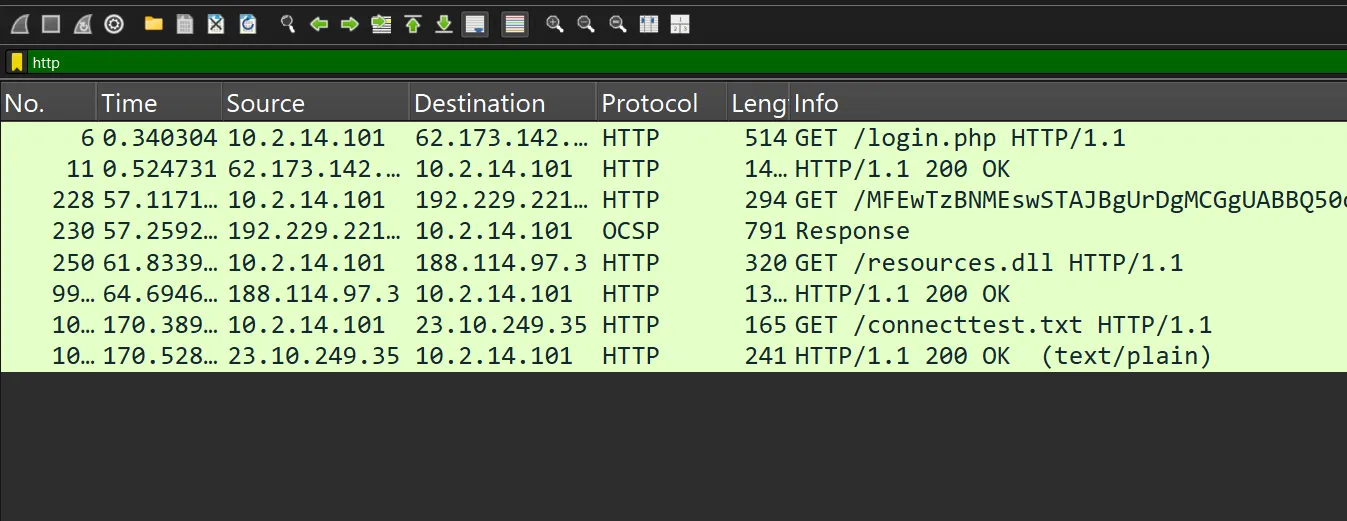Reload the capture file
The height and width of the screenshot is (521, 1347).
(248, 24)
